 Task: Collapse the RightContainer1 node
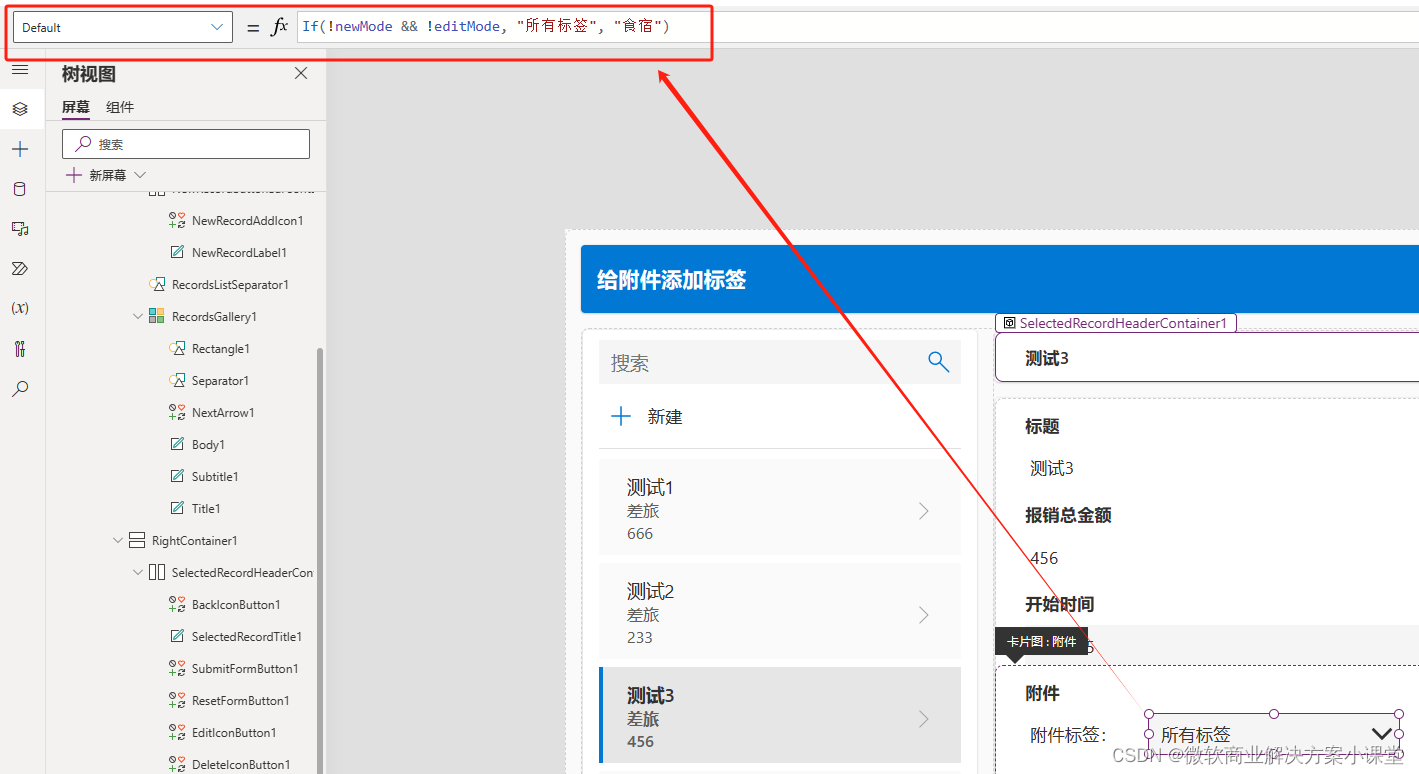click(118, 540)
